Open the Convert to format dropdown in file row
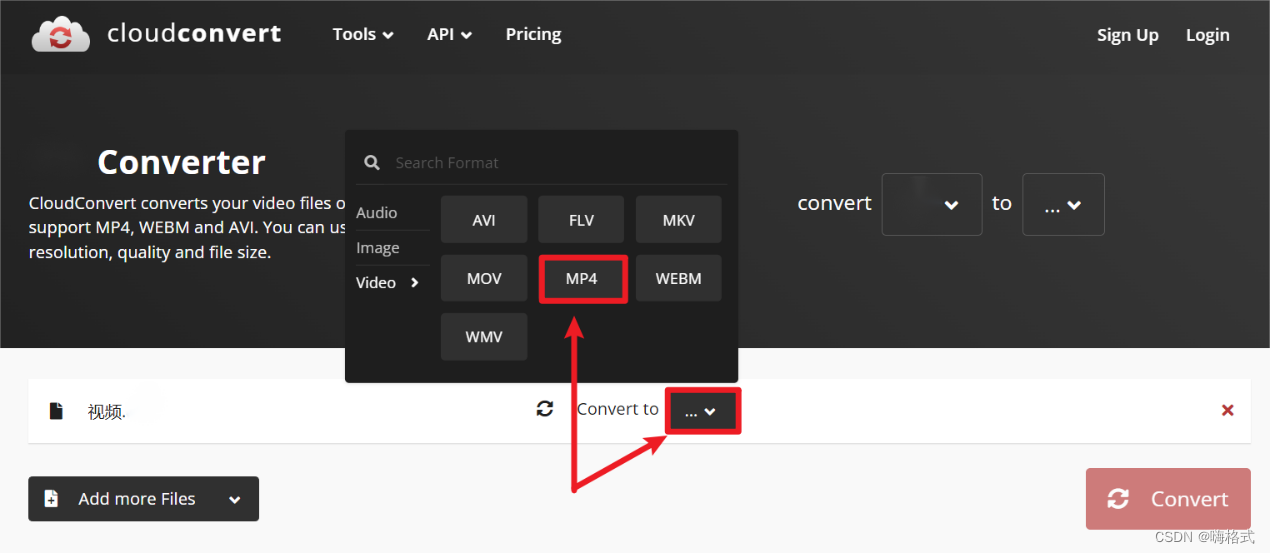The width and height of the screenshot is (1270, 553). pos(703,411)
